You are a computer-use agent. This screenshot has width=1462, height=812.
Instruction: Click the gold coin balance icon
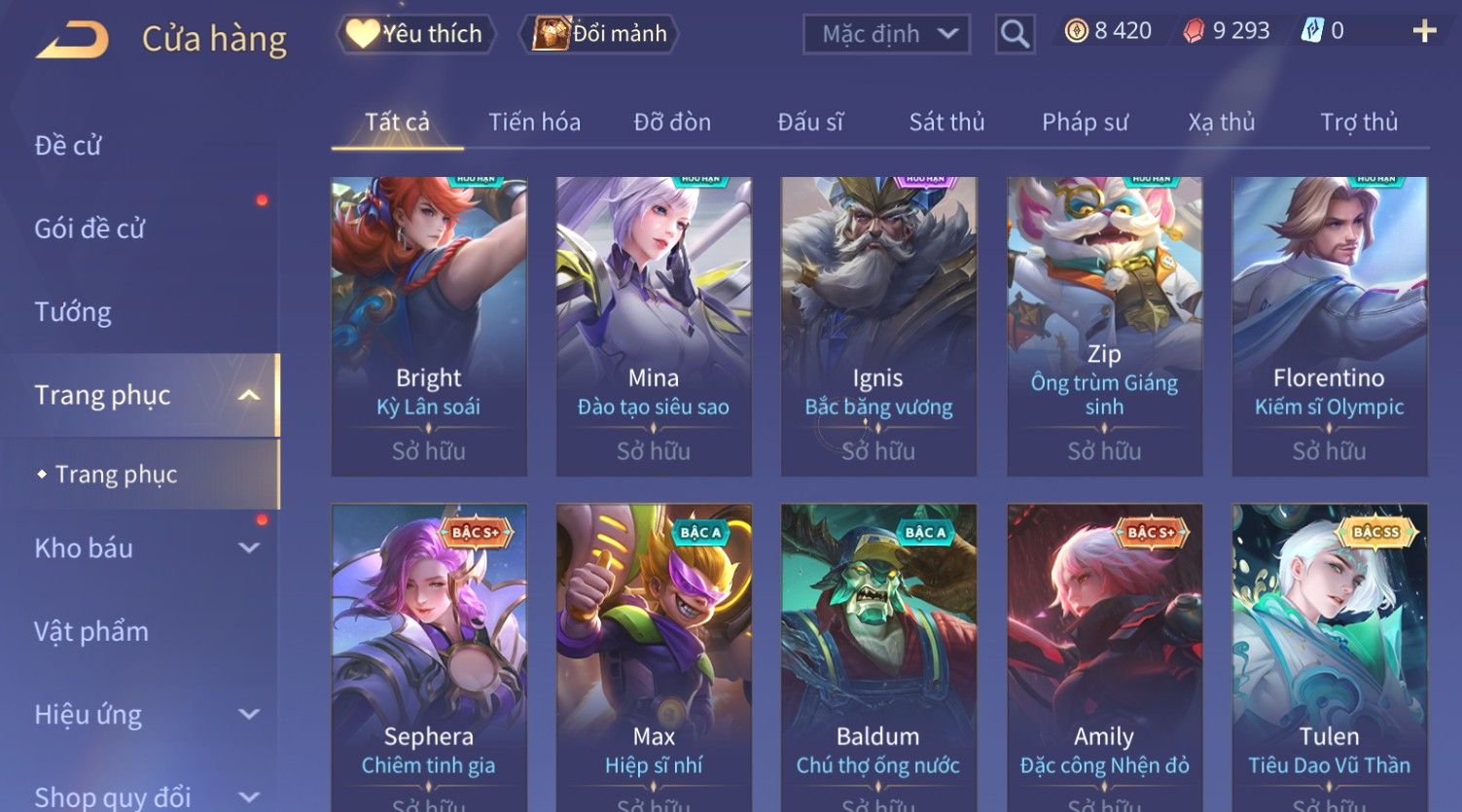tap(1076, 31)
